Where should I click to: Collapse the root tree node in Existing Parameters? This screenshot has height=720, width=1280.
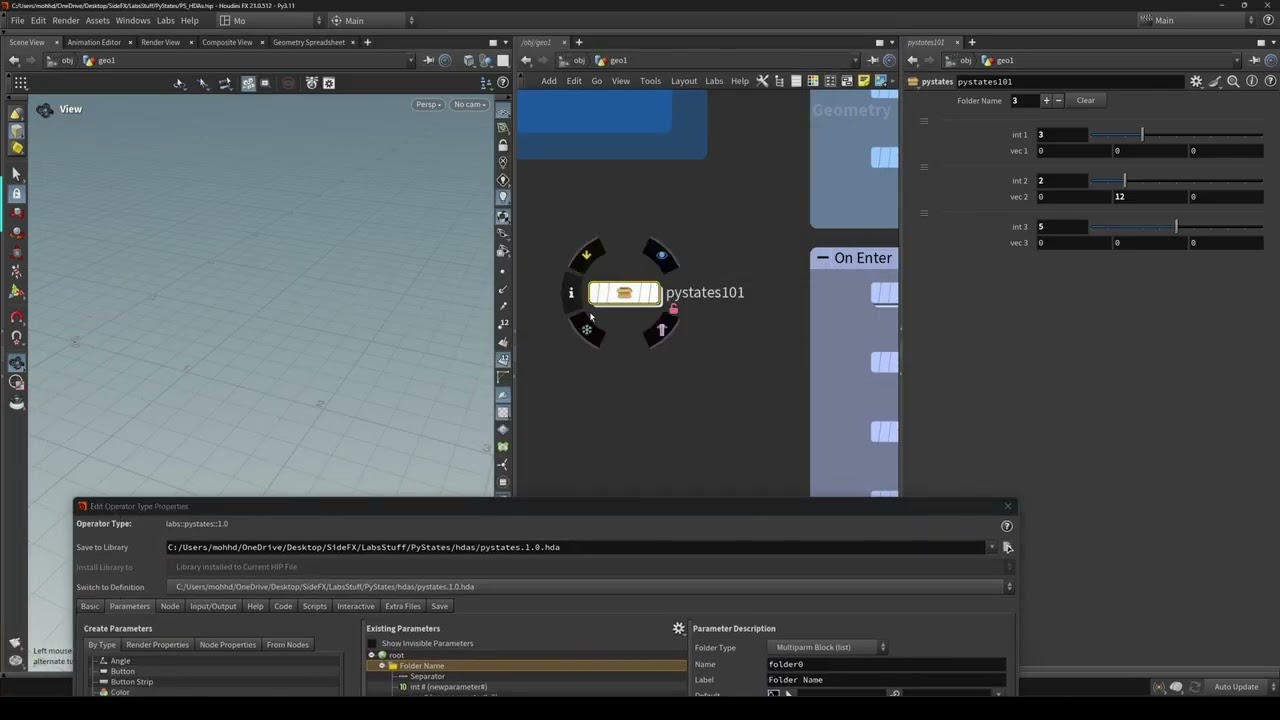372,655
